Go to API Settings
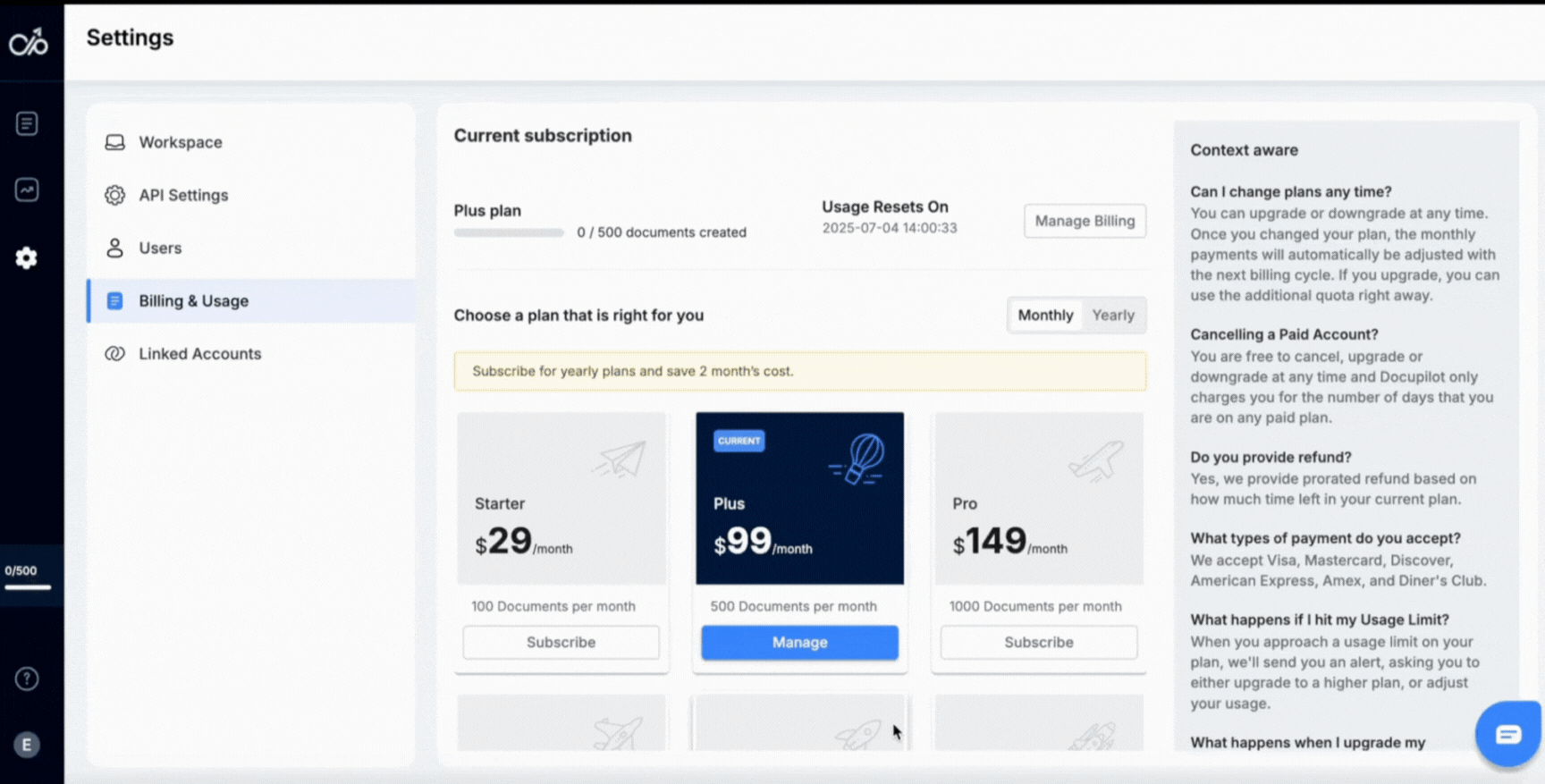This screenshot has width=1545, height=784. point(182,195)
